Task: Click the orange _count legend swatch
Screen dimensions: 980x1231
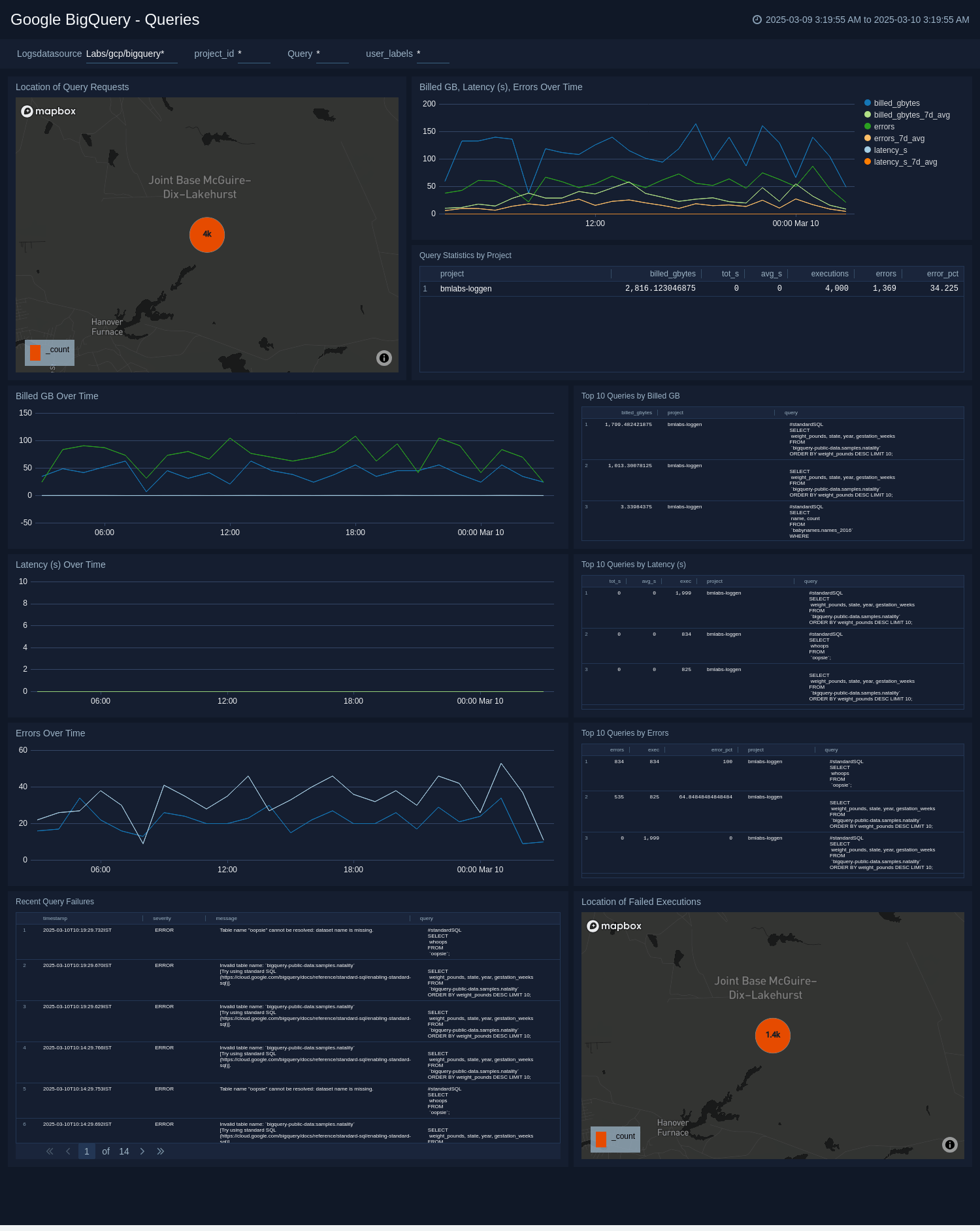Action: (x=35, y=352)
